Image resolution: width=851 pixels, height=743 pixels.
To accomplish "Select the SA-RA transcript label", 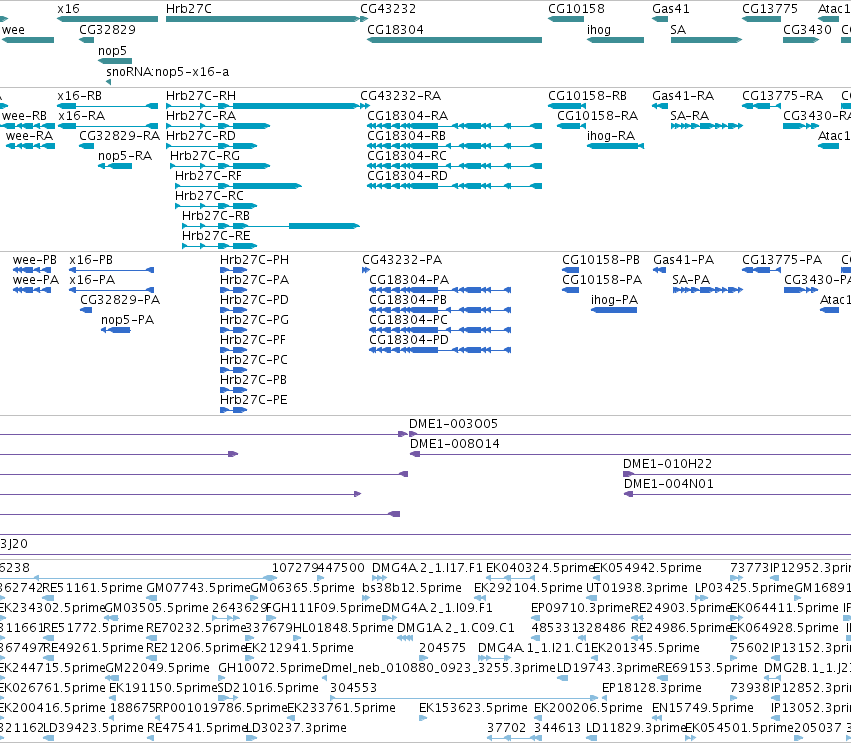I will (x=690, y=116).
